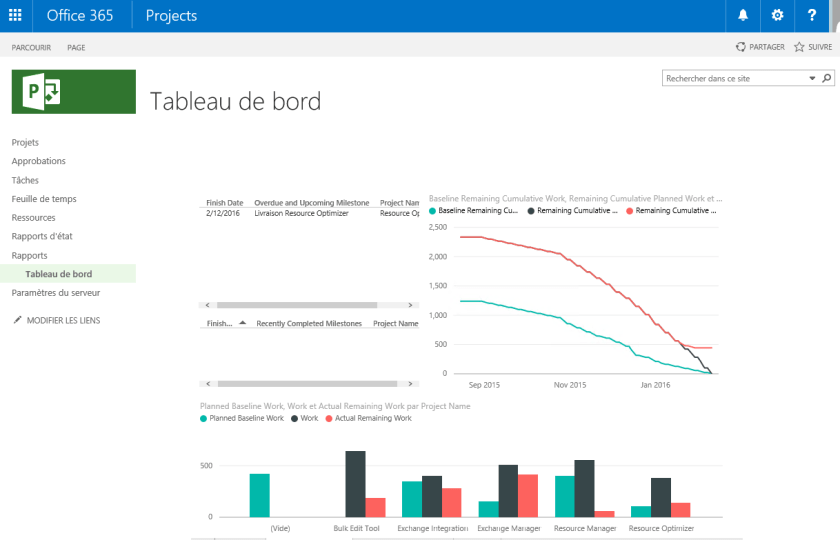Click the pencil icon beside Modifier les liens
This screenshot has height=540, width=840.
coord(17,320)
